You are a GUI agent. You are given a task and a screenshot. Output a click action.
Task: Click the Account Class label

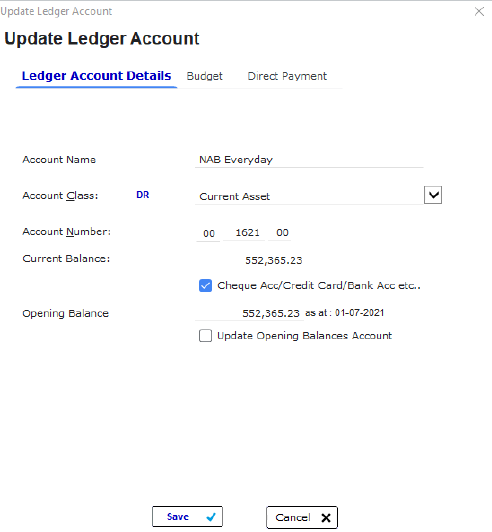60,196
